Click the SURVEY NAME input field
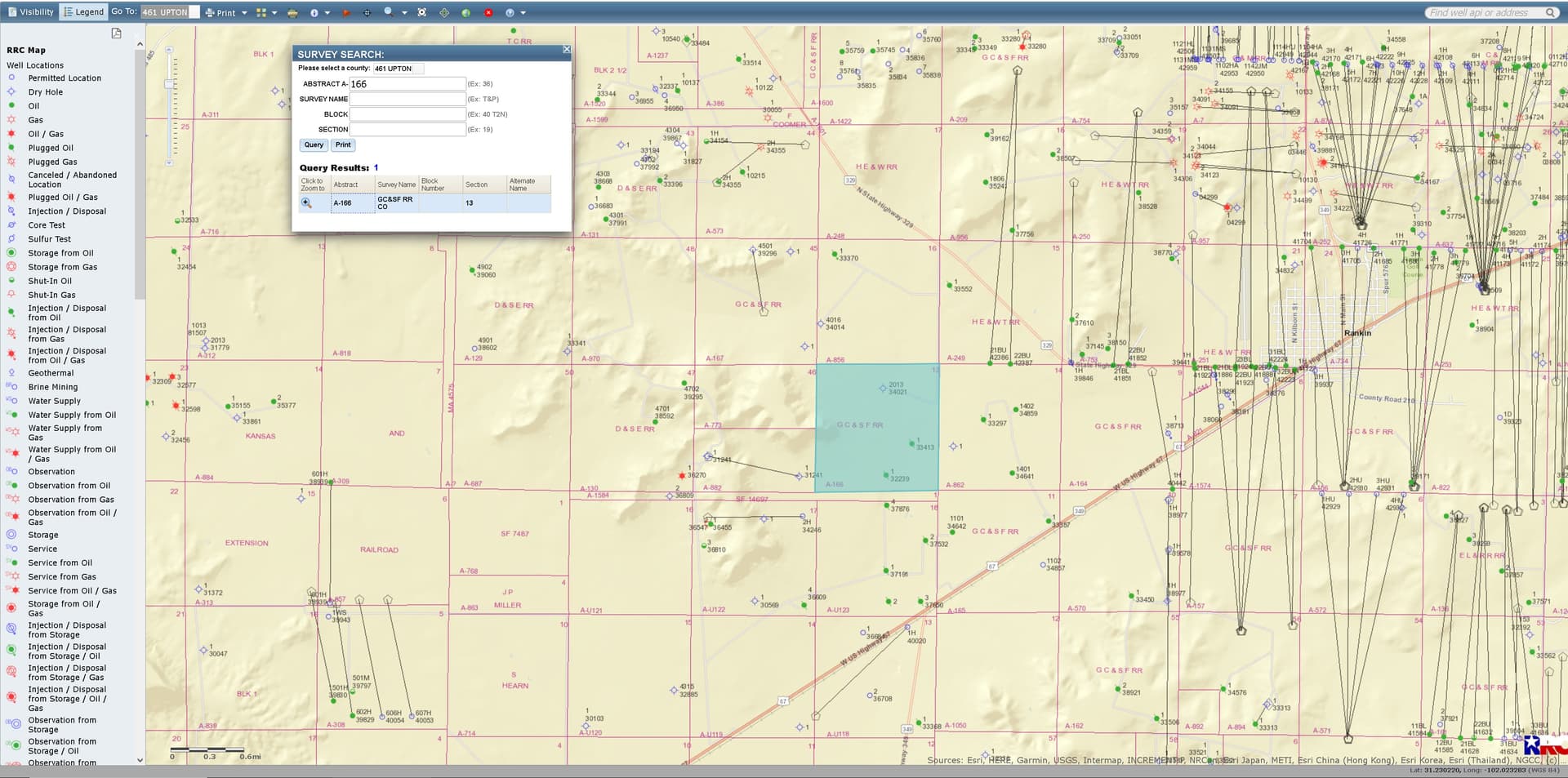Screen dimensions: 1568x778 click(408, 99)
